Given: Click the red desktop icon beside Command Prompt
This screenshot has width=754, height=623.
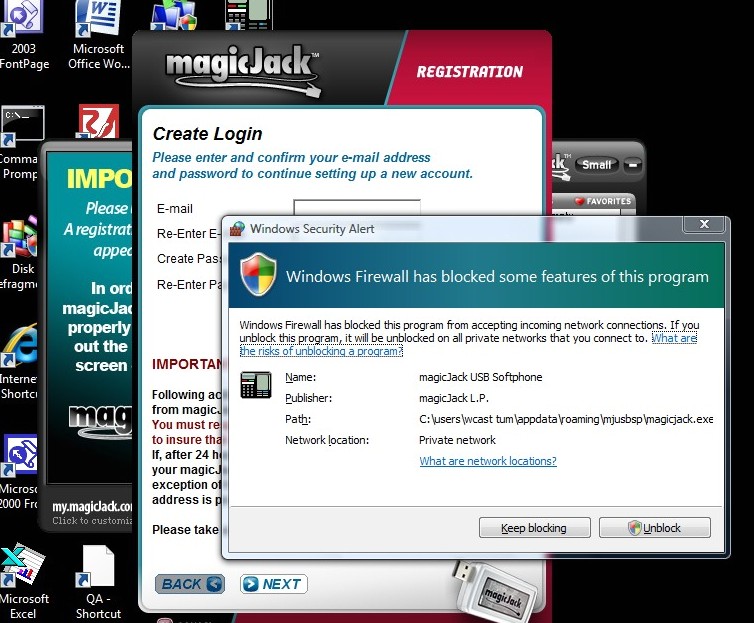Looking at the screenshot, I should coord(98,122).
